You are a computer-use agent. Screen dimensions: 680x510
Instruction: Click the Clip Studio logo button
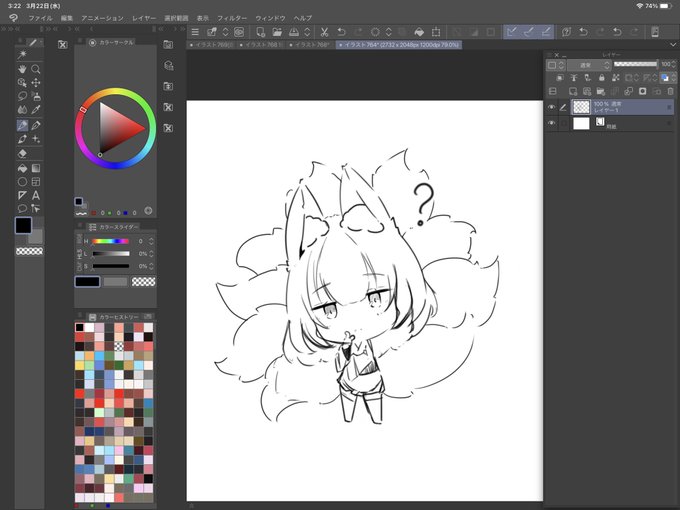click(14, 18)
